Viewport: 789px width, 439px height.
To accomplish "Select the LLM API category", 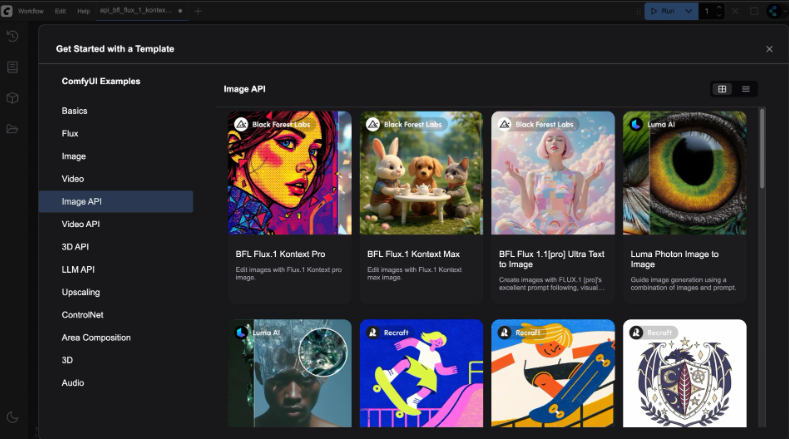I will pos(116,269).
